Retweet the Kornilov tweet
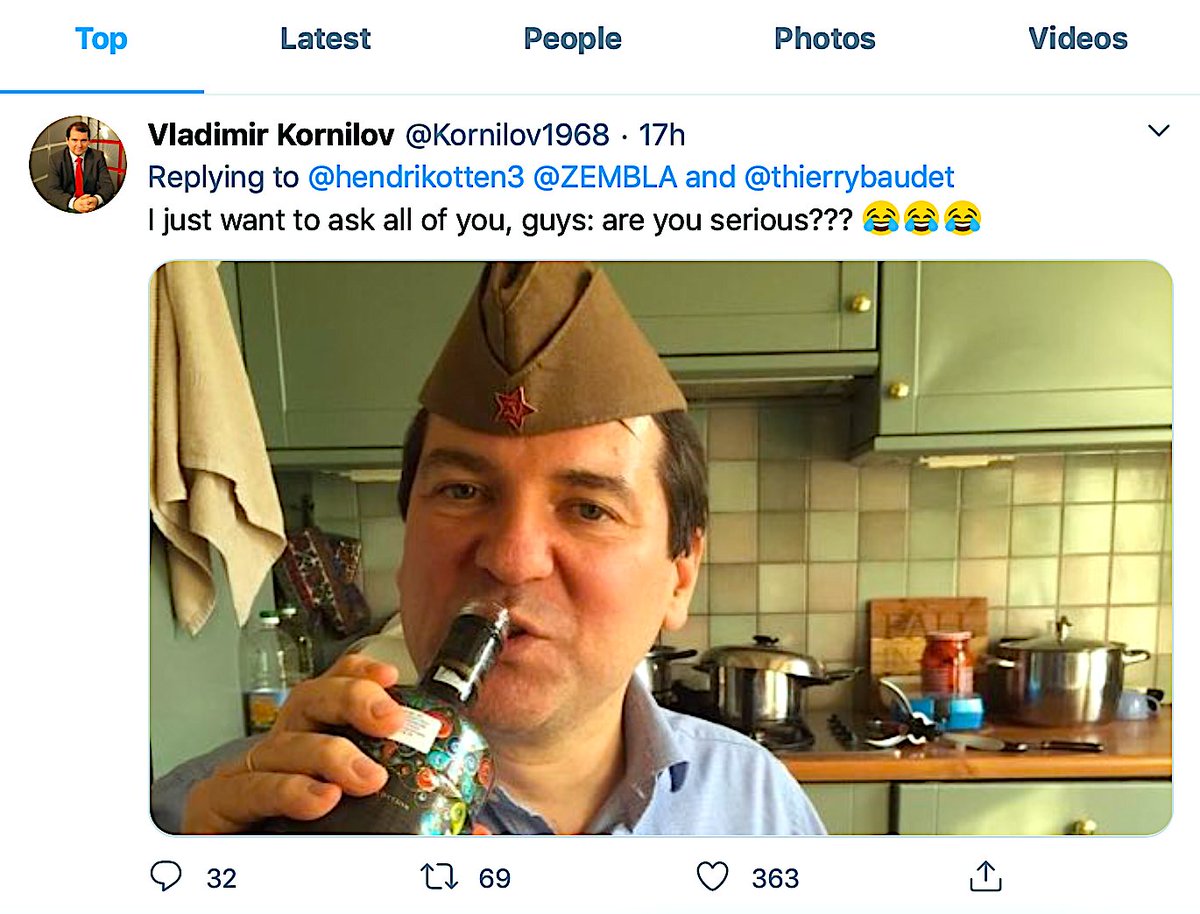This screenshot has height=914, width=1200. click(x=438, y=877)
